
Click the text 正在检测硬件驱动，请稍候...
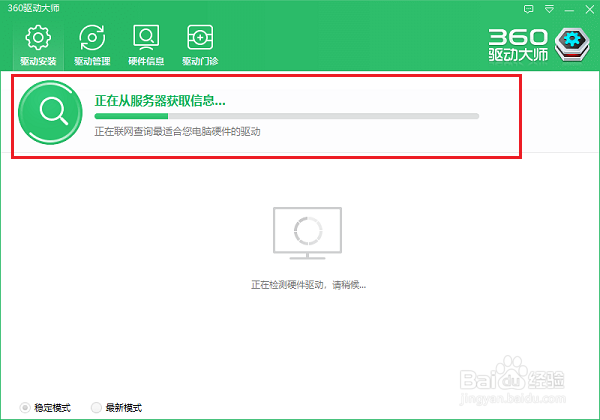[x=308, y=285]
